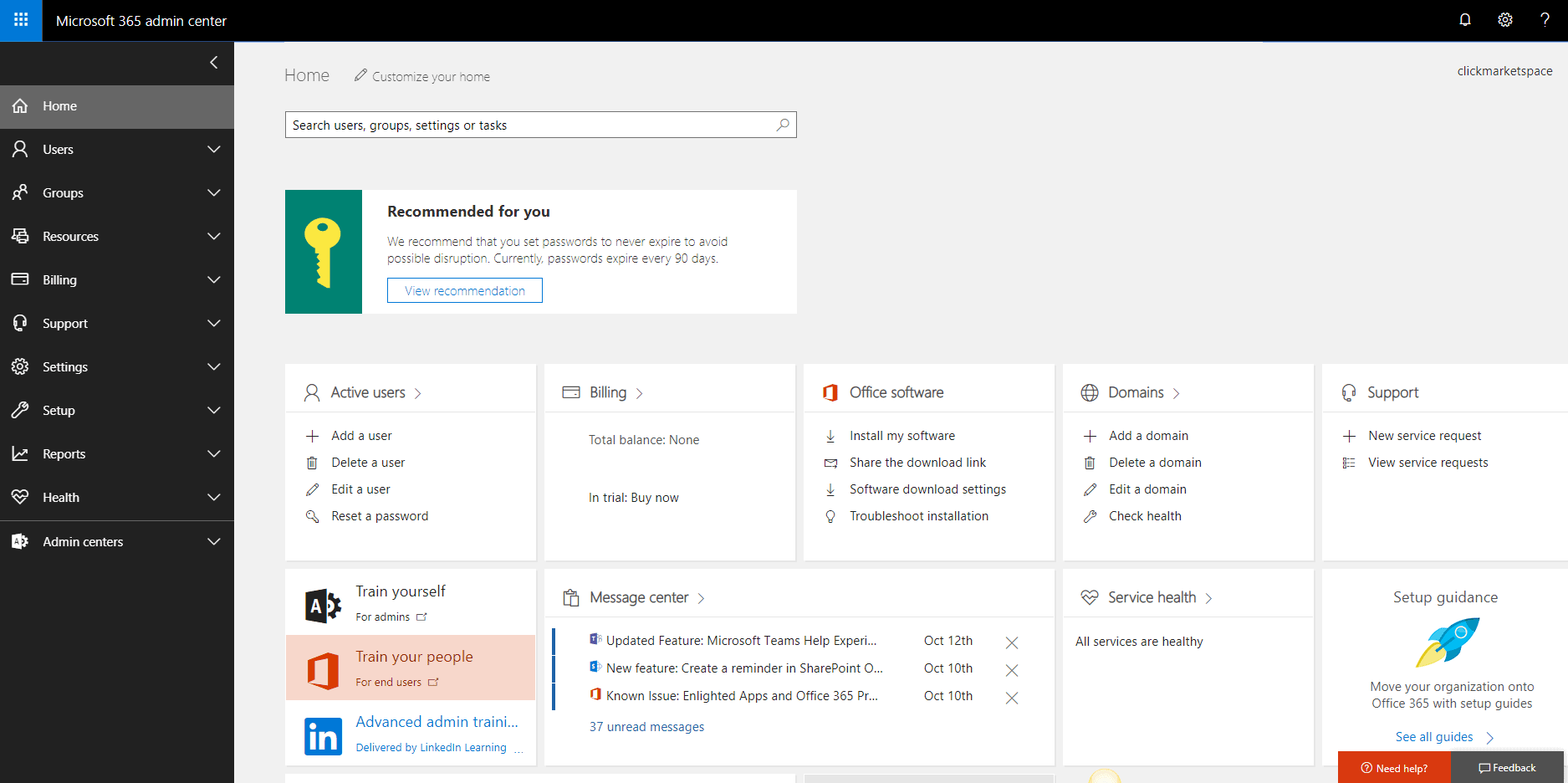Focus the search users, groups, settings field
Screen dimensions: 1568x783
tap(541, 125)
